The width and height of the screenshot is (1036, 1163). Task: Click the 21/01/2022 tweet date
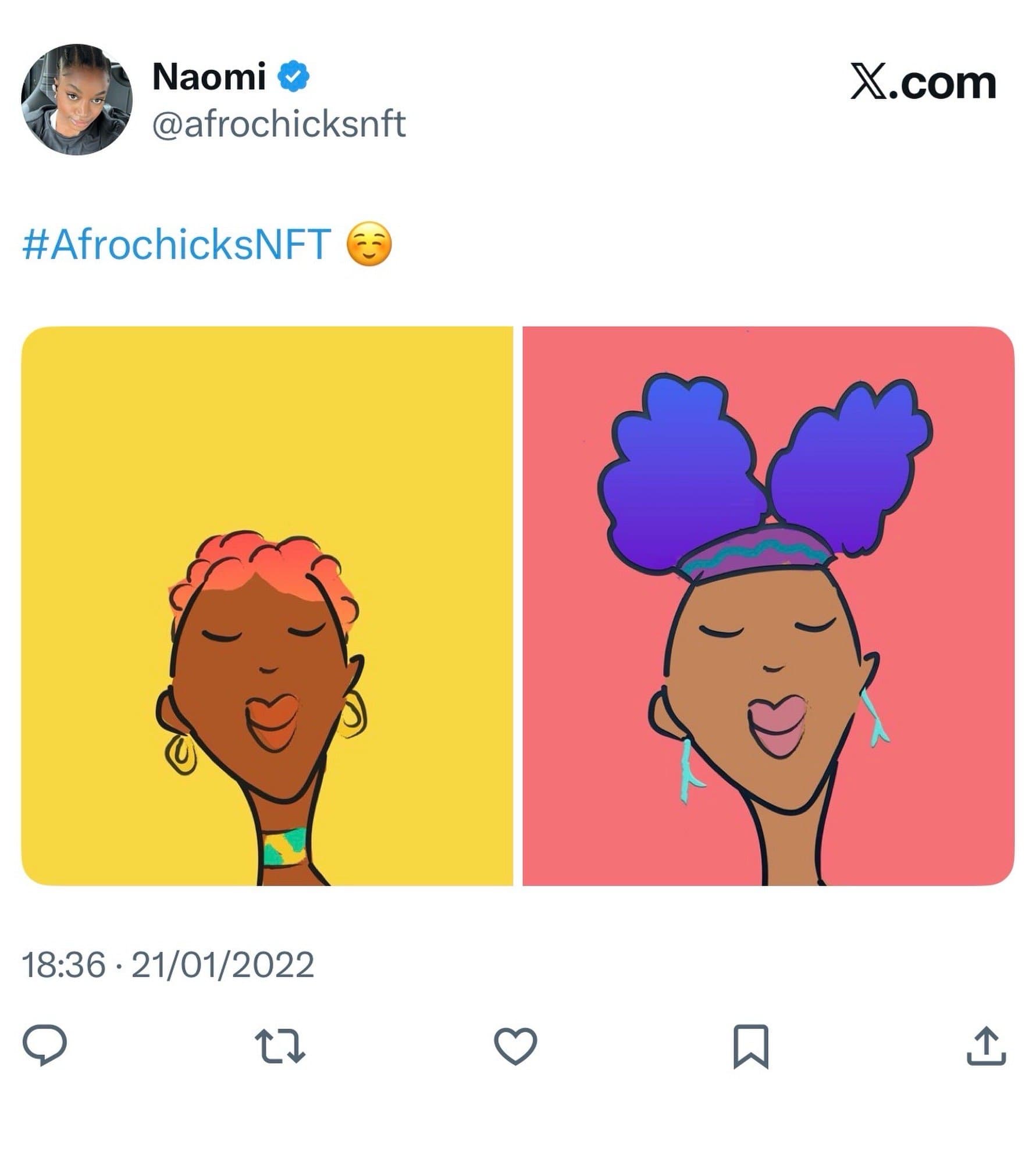(x=223, y=965)
